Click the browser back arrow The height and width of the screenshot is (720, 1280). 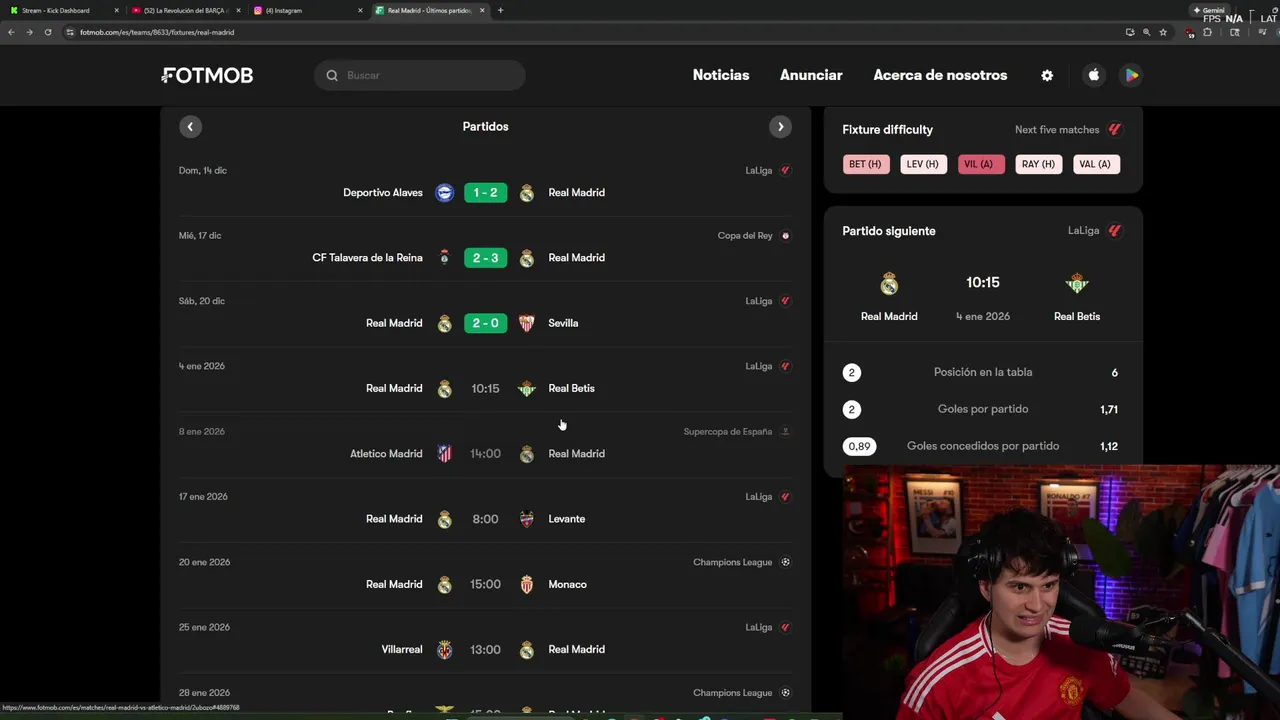pos(11,32)
